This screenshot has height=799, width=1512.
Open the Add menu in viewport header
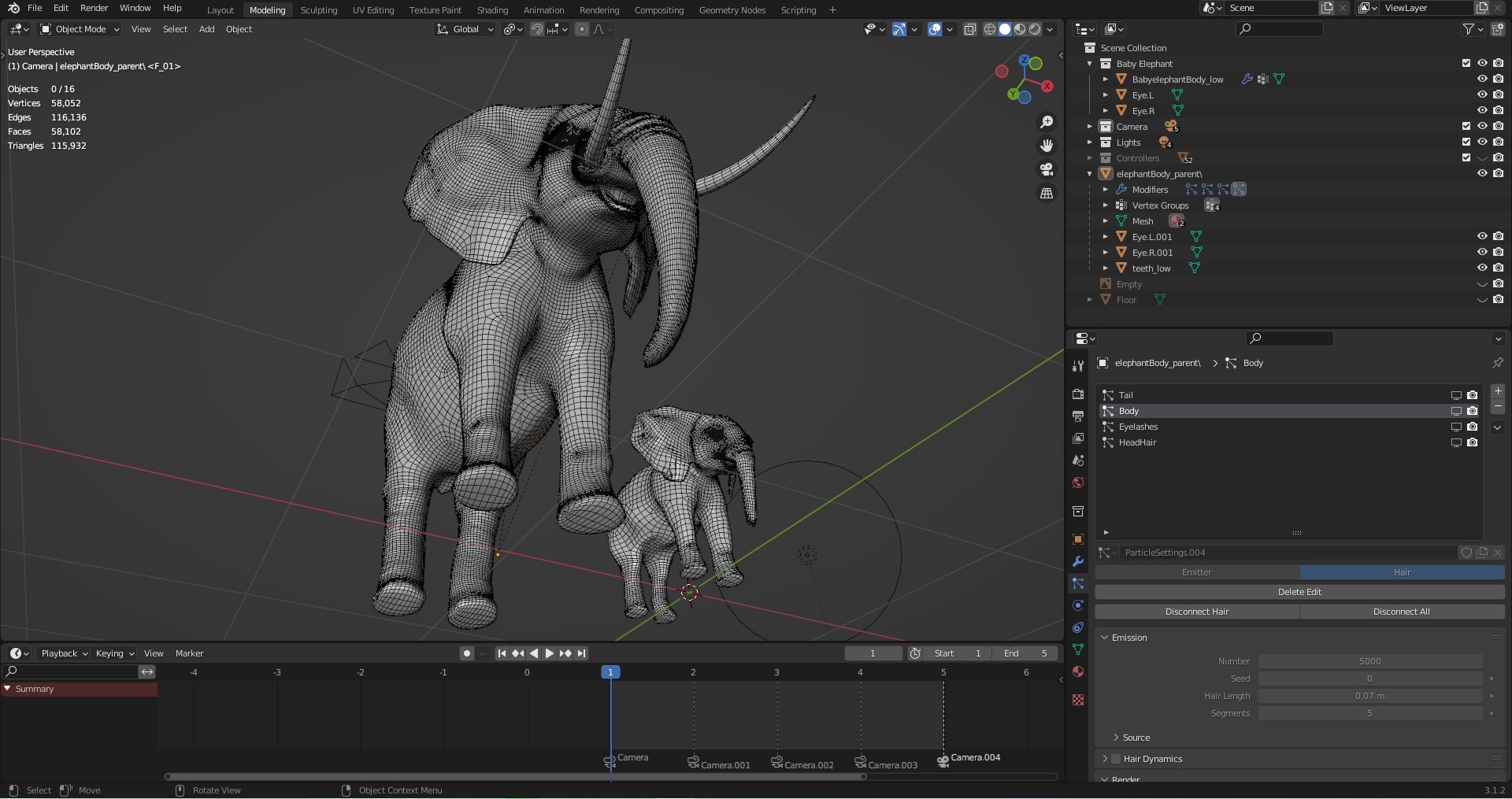point(206,29)
